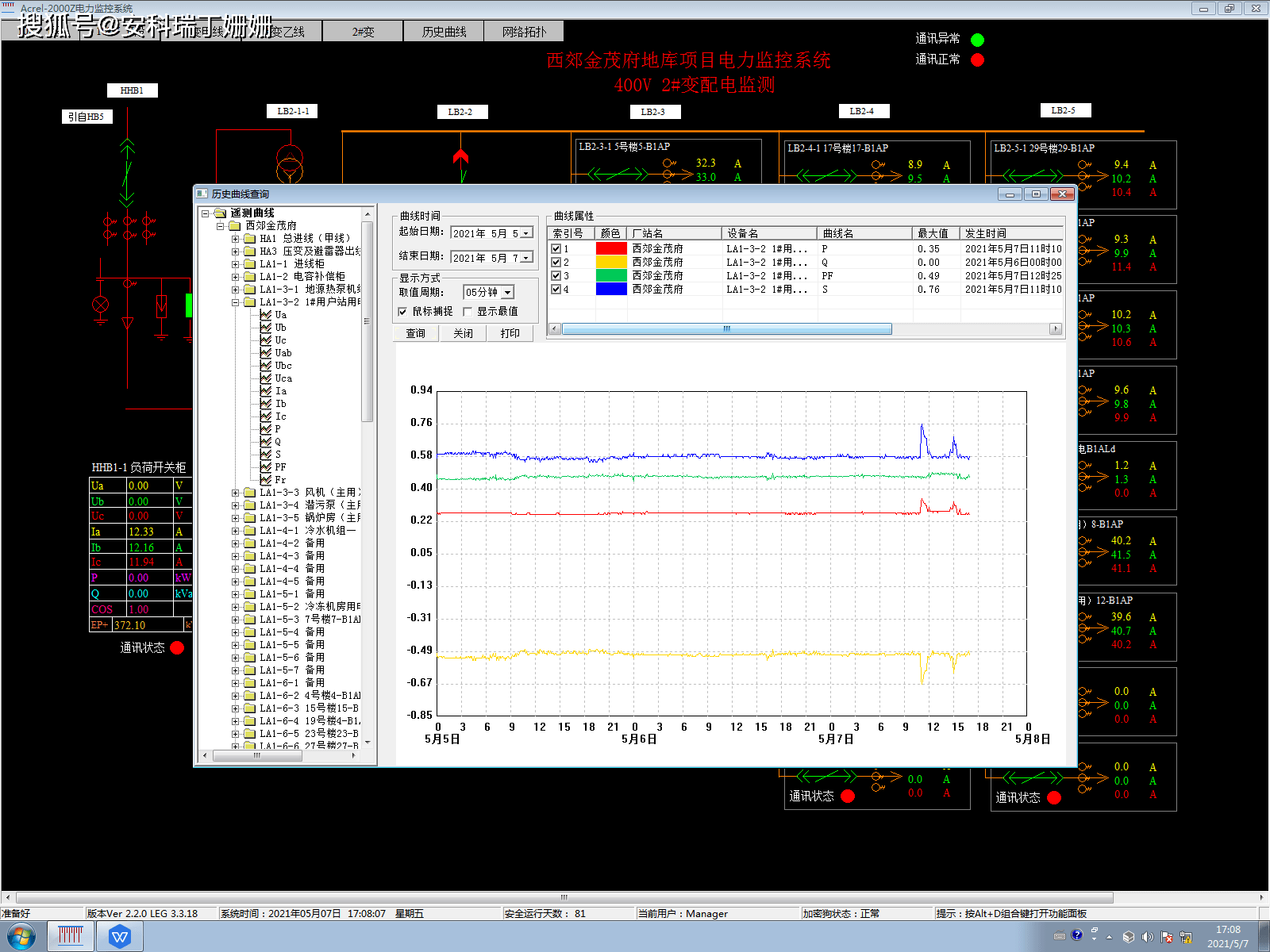The image size is (1270, 952).
Task: Click the volume icon in system tray
Action: click(x=1147, y=937)
